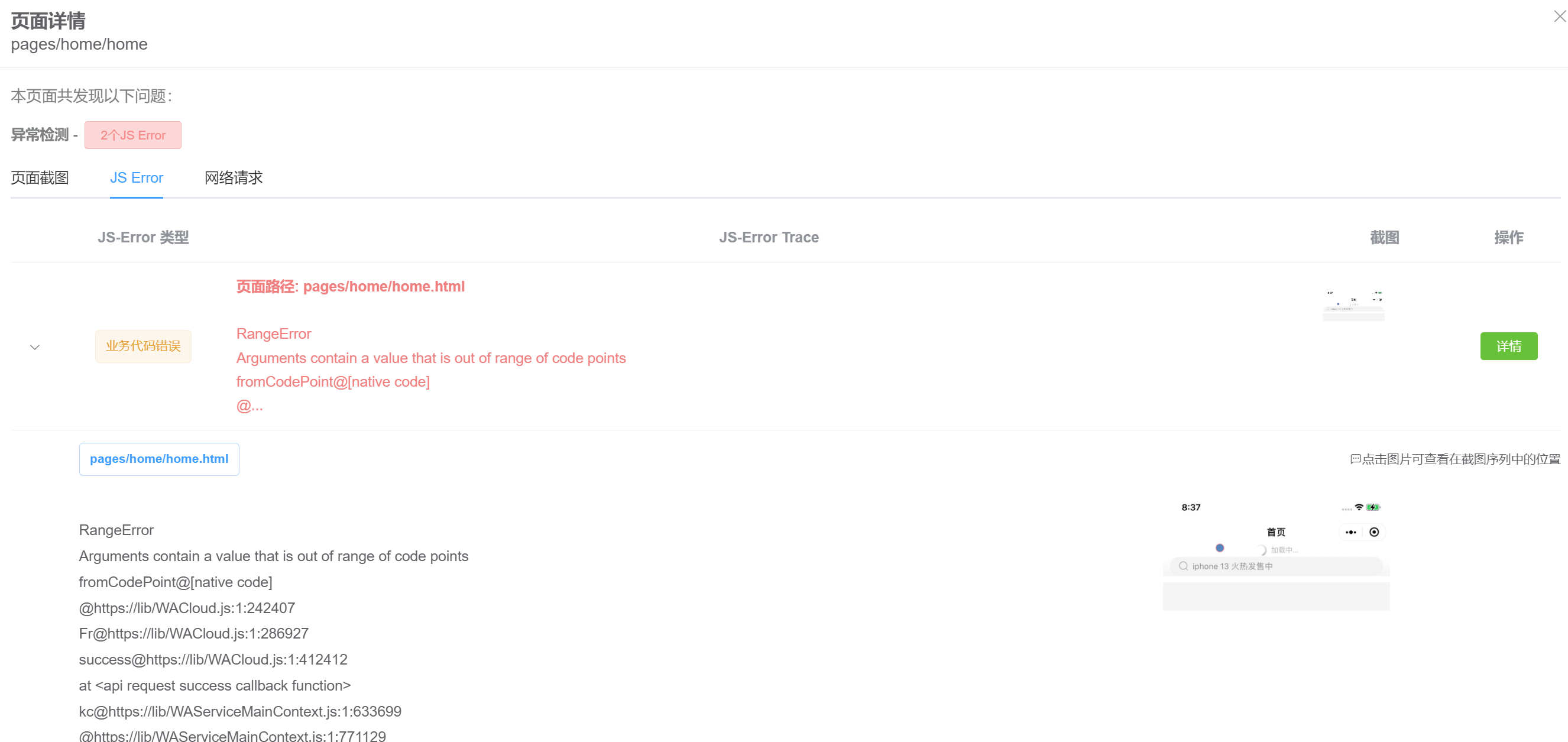The image size is (1568, 742).
Task: Click the blue tap-position dot in screenshot
Action: (x=1219, y=548)
